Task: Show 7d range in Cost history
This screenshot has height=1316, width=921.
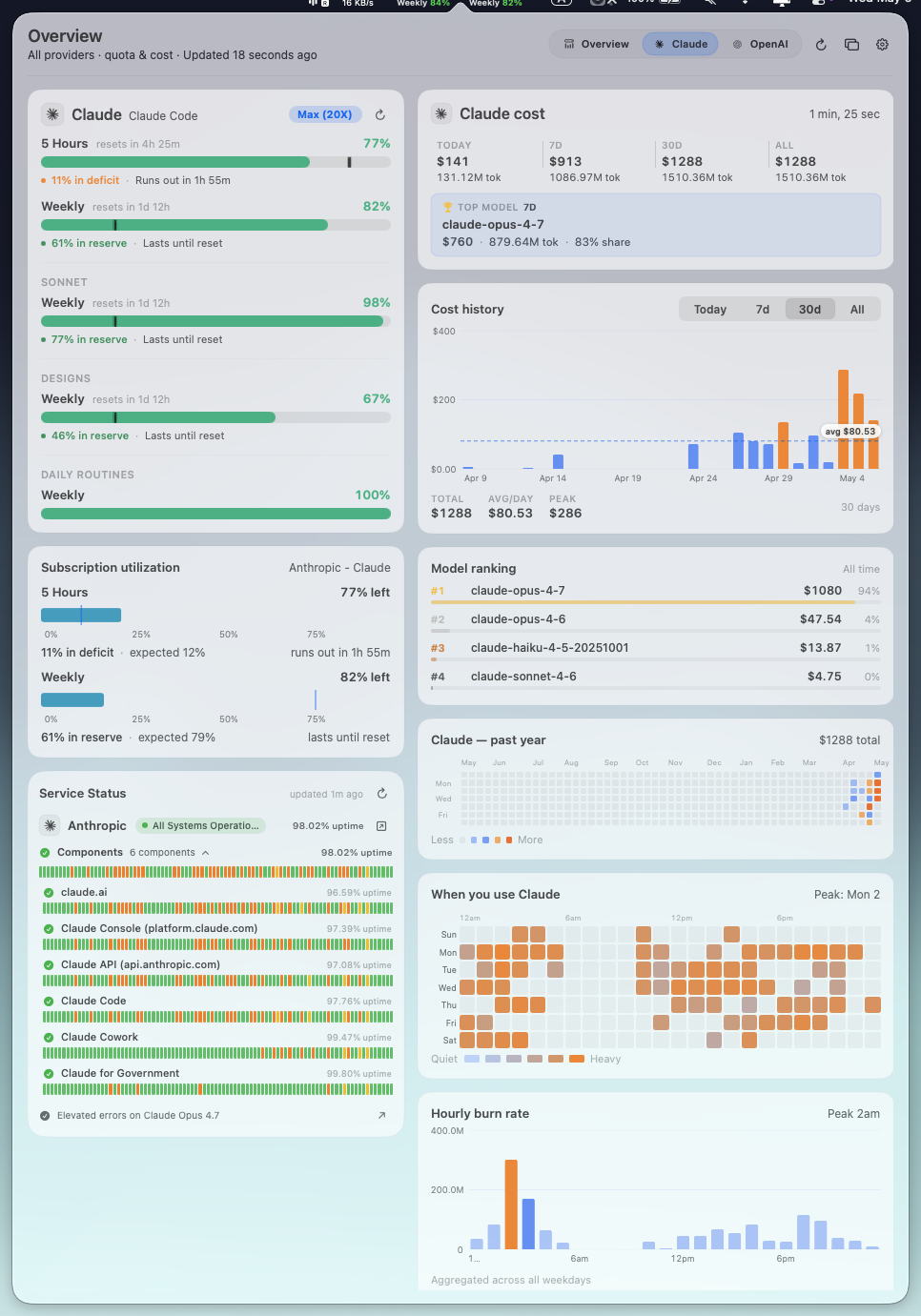Action: [763, 310]
